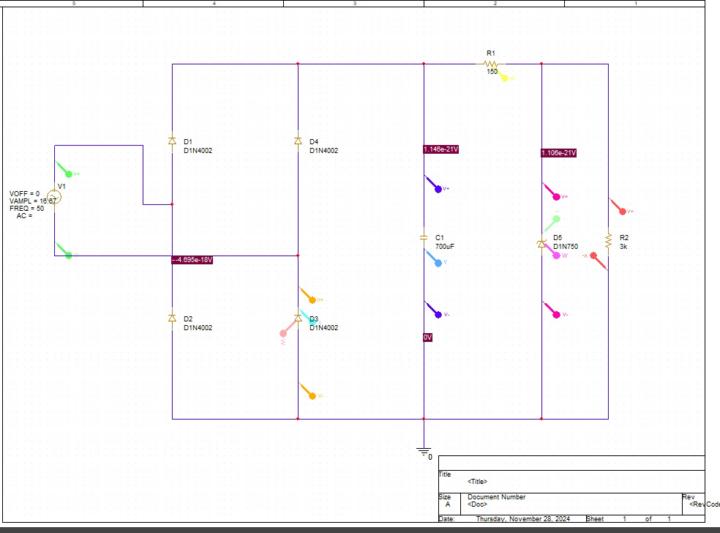Select the yellow voltage probe below R1
This screenshot has height=533, width=720.
503,77
